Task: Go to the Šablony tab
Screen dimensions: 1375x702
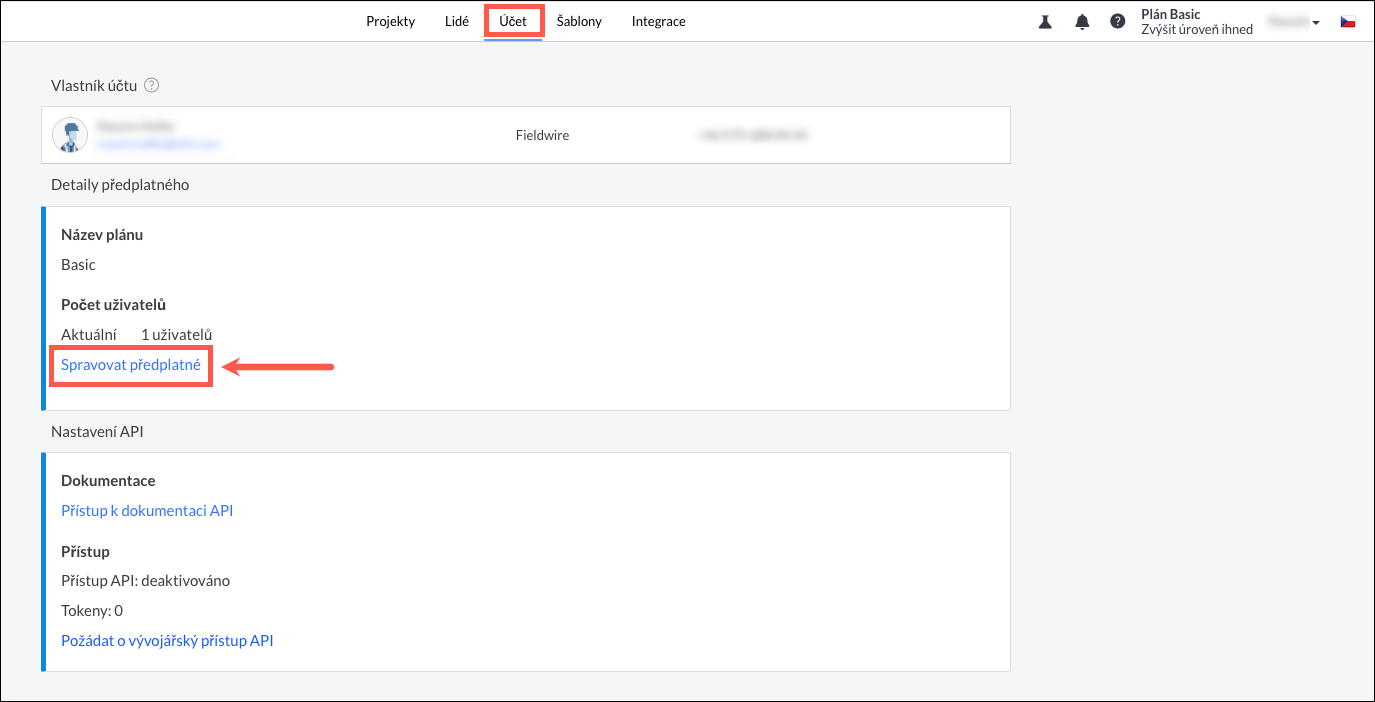Action: click(579, 22)
